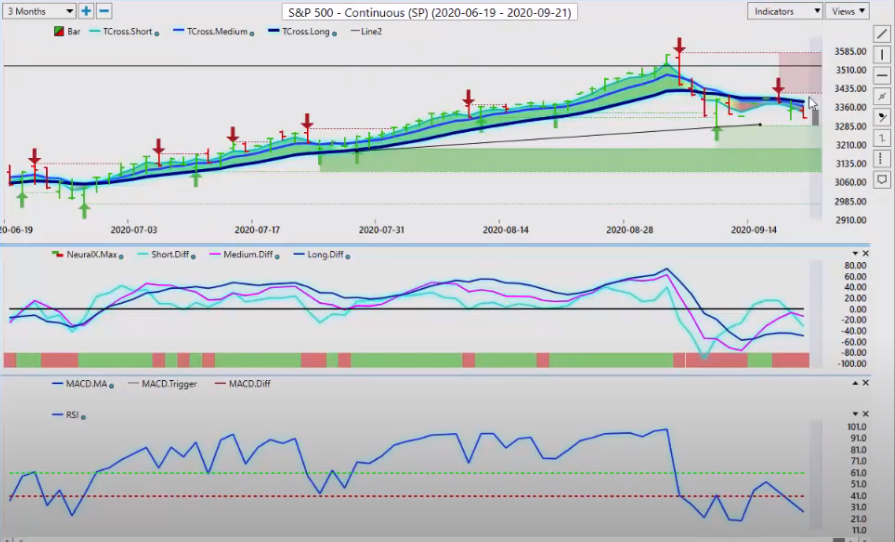
Task: Click the TCross.Long settings dot
Action: coord(334,34)
